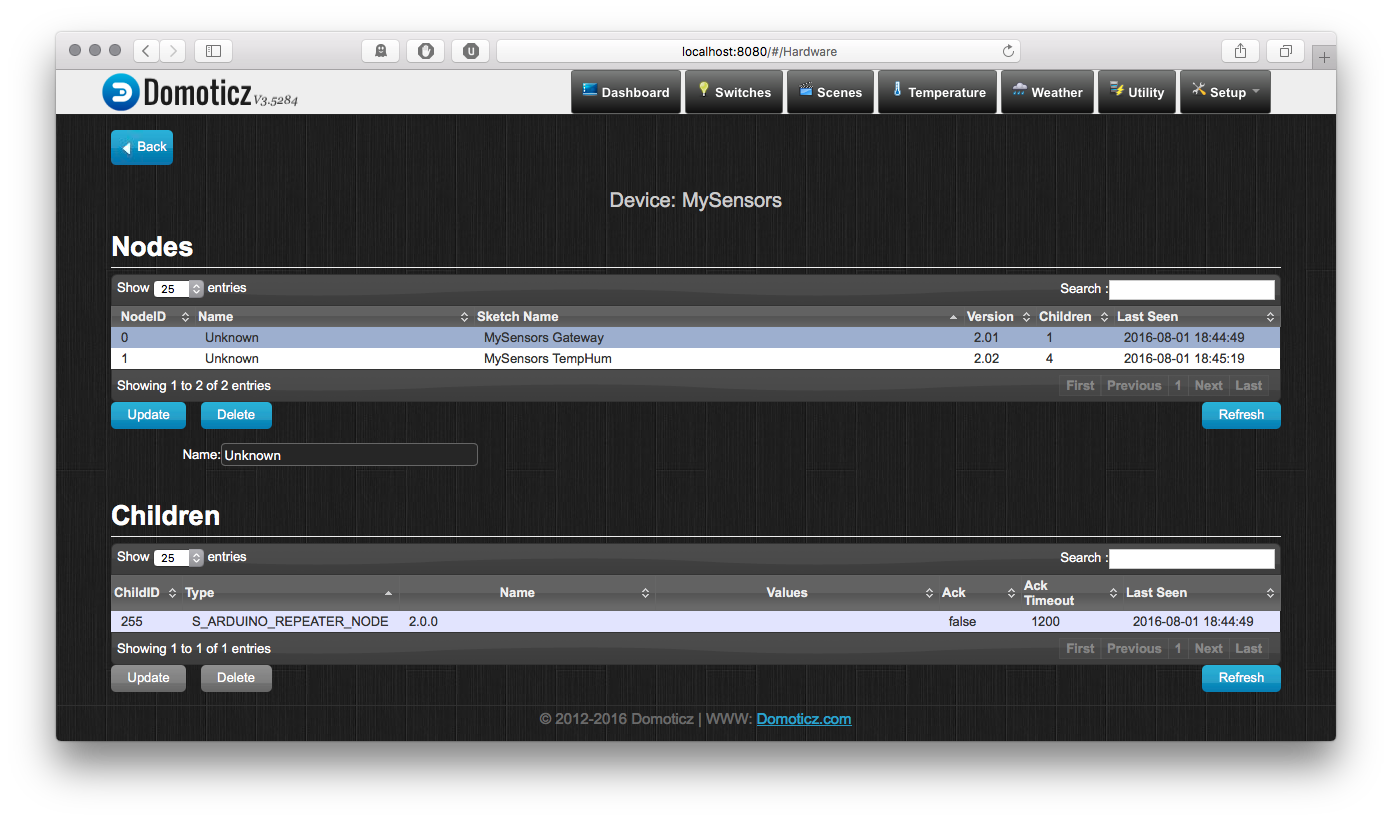Click Last Seen 2016-08-01 18:45:19 cell
Image resolution: width=1392 pixels, height=821 pixels.
click(1184, 359)
